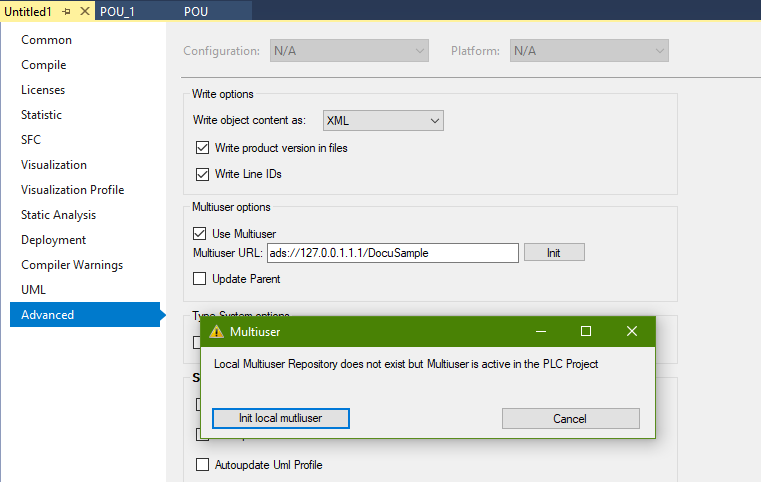Open the Platform dropdown
Image resolution: width=761 pixels, height=482 pixels.
(589, 50)
